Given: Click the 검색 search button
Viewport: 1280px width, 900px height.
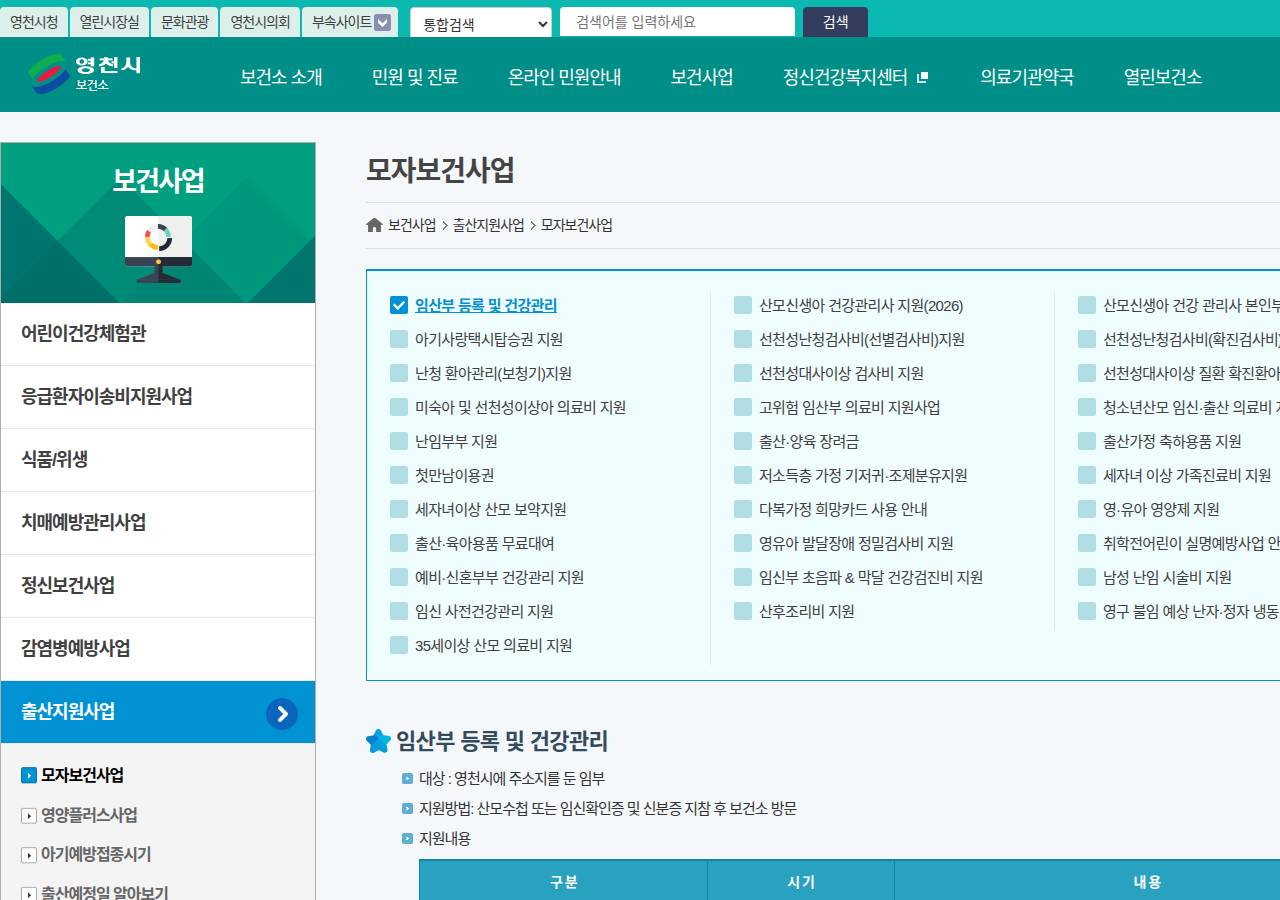Looking at the screenshot, I should [835, 22].
